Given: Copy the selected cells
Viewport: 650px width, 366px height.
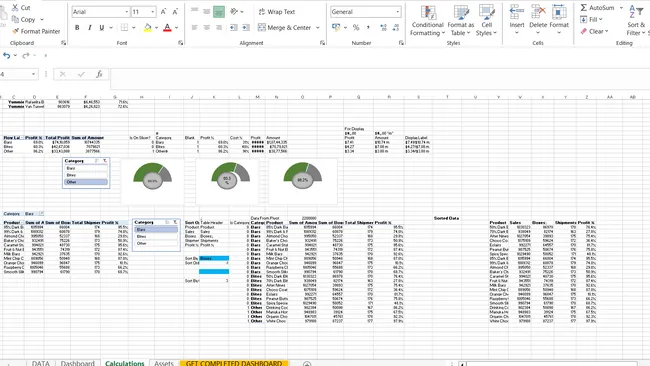Looking at the screenshot, I should coord(24,19).
